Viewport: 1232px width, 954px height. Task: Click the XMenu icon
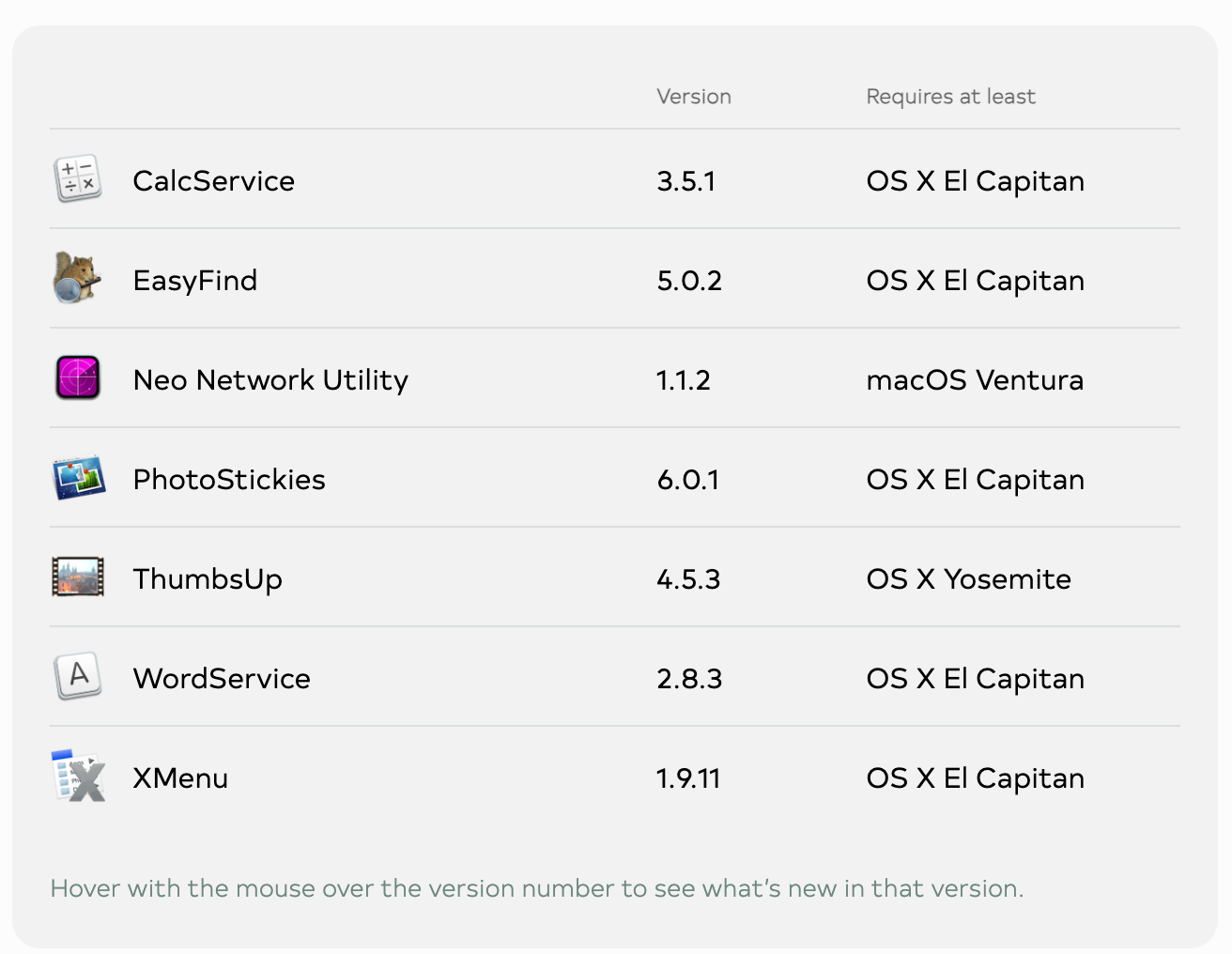[78, 777]
